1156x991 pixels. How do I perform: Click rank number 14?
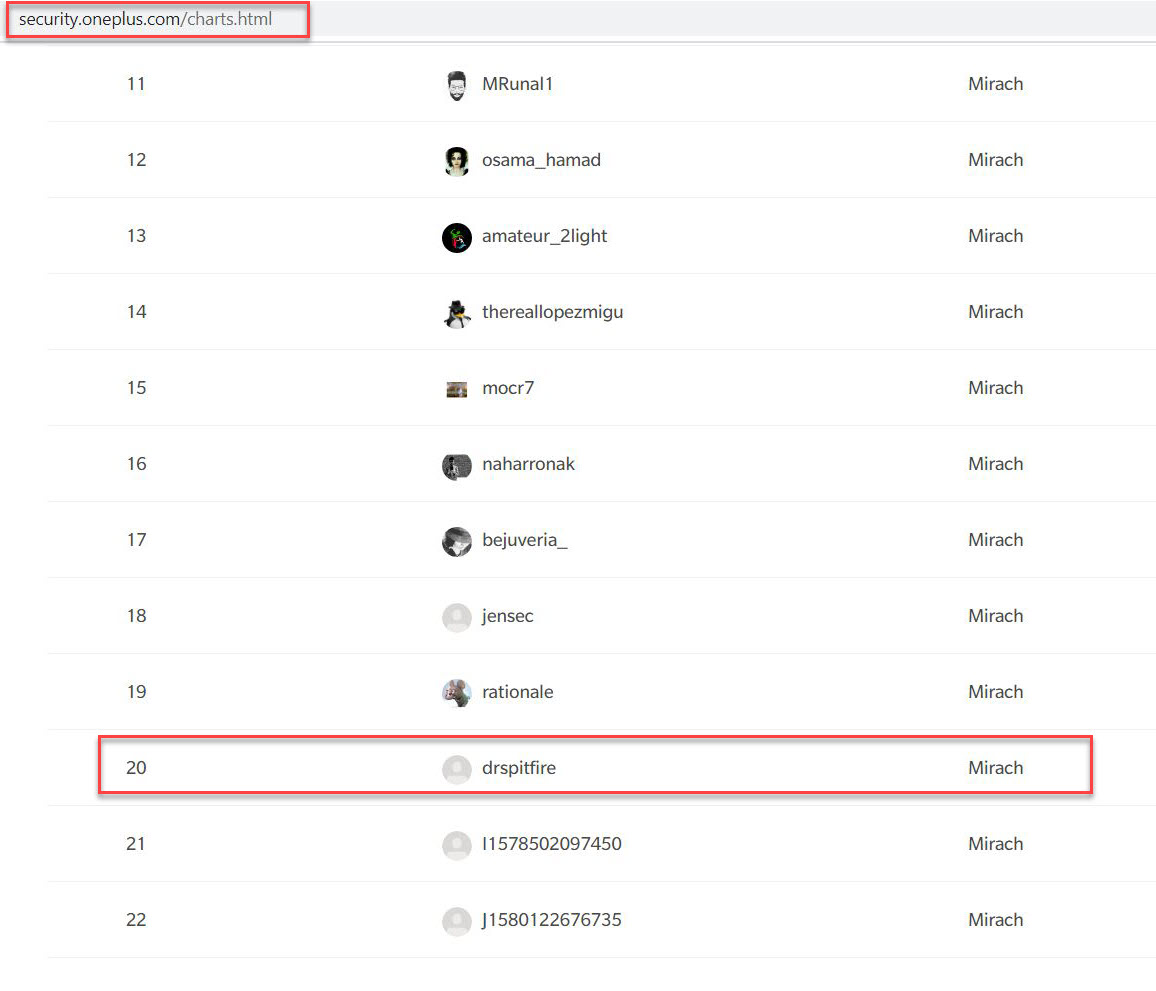point(136,312)
